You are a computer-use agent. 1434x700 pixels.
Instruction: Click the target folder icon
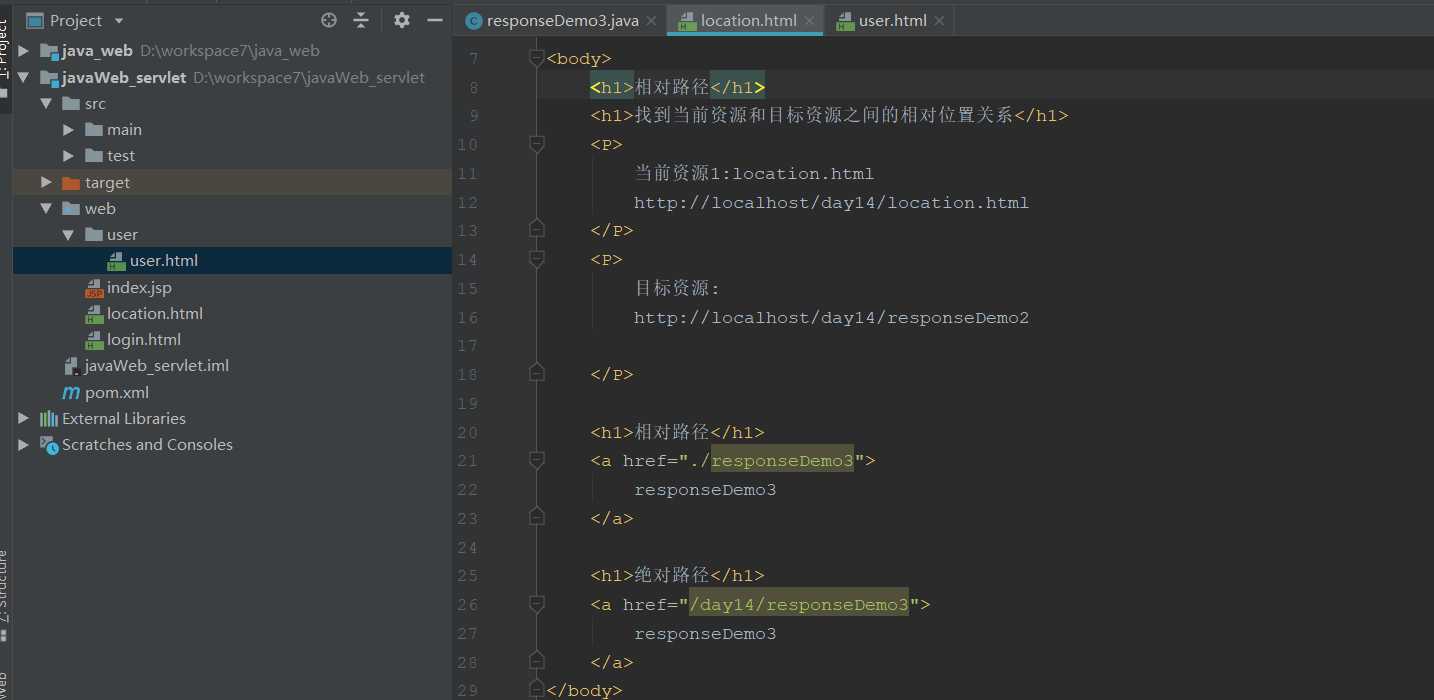click(70, 182)
